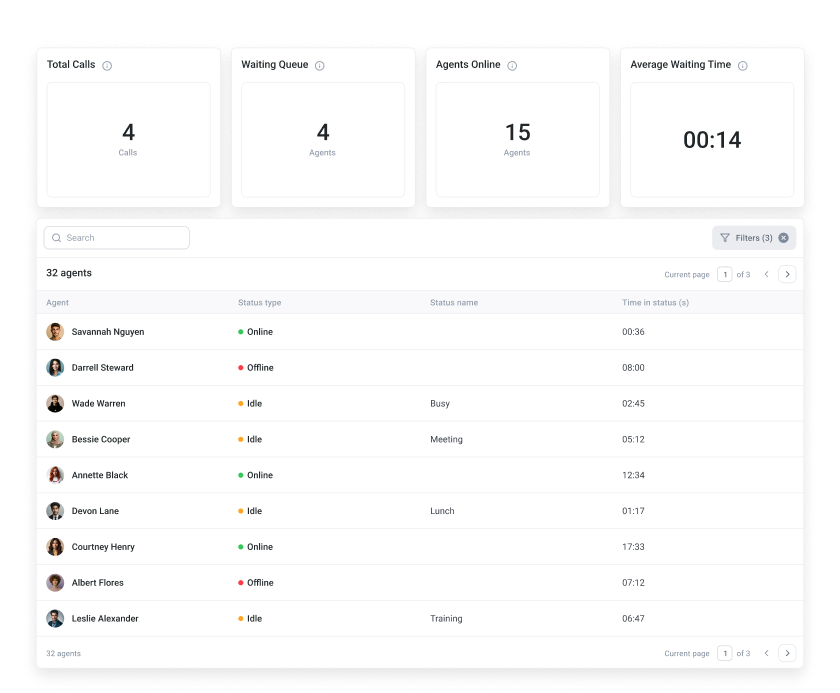
Task: Click the green online dot beside Courtney Henry
Action: tap(241, 547)
